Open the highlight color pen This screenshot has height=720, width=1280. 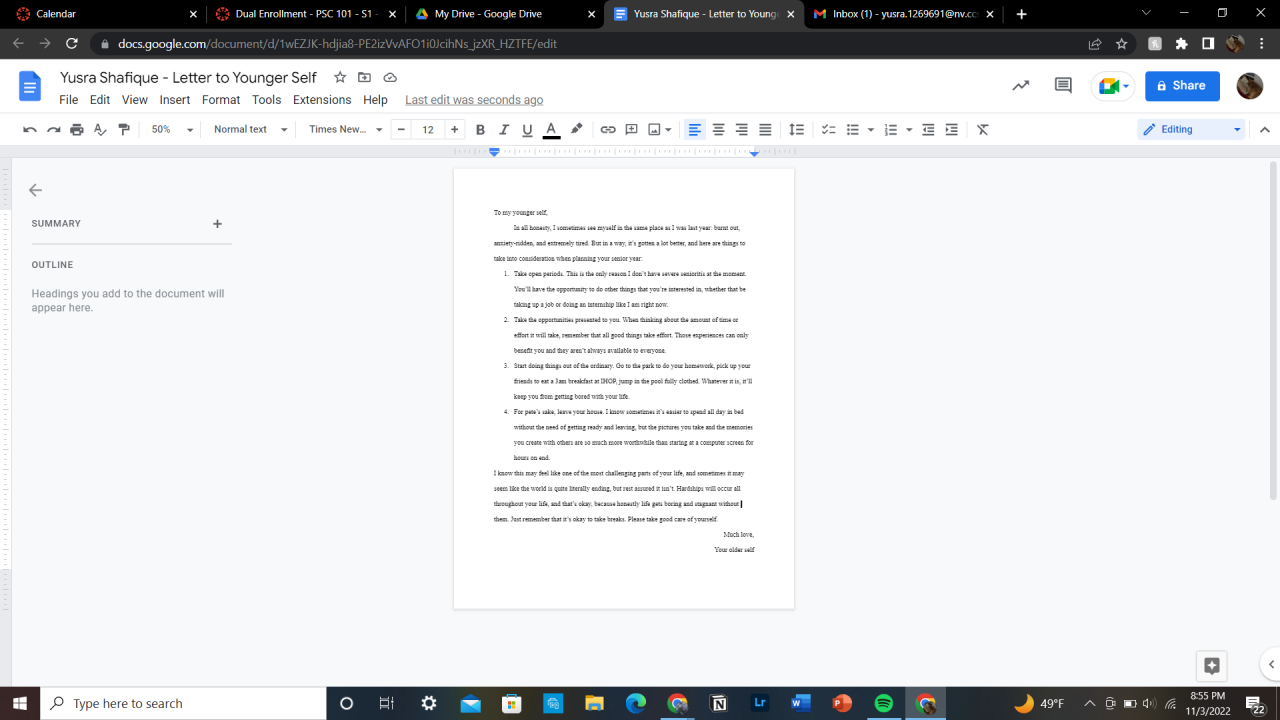coord(576,129)
